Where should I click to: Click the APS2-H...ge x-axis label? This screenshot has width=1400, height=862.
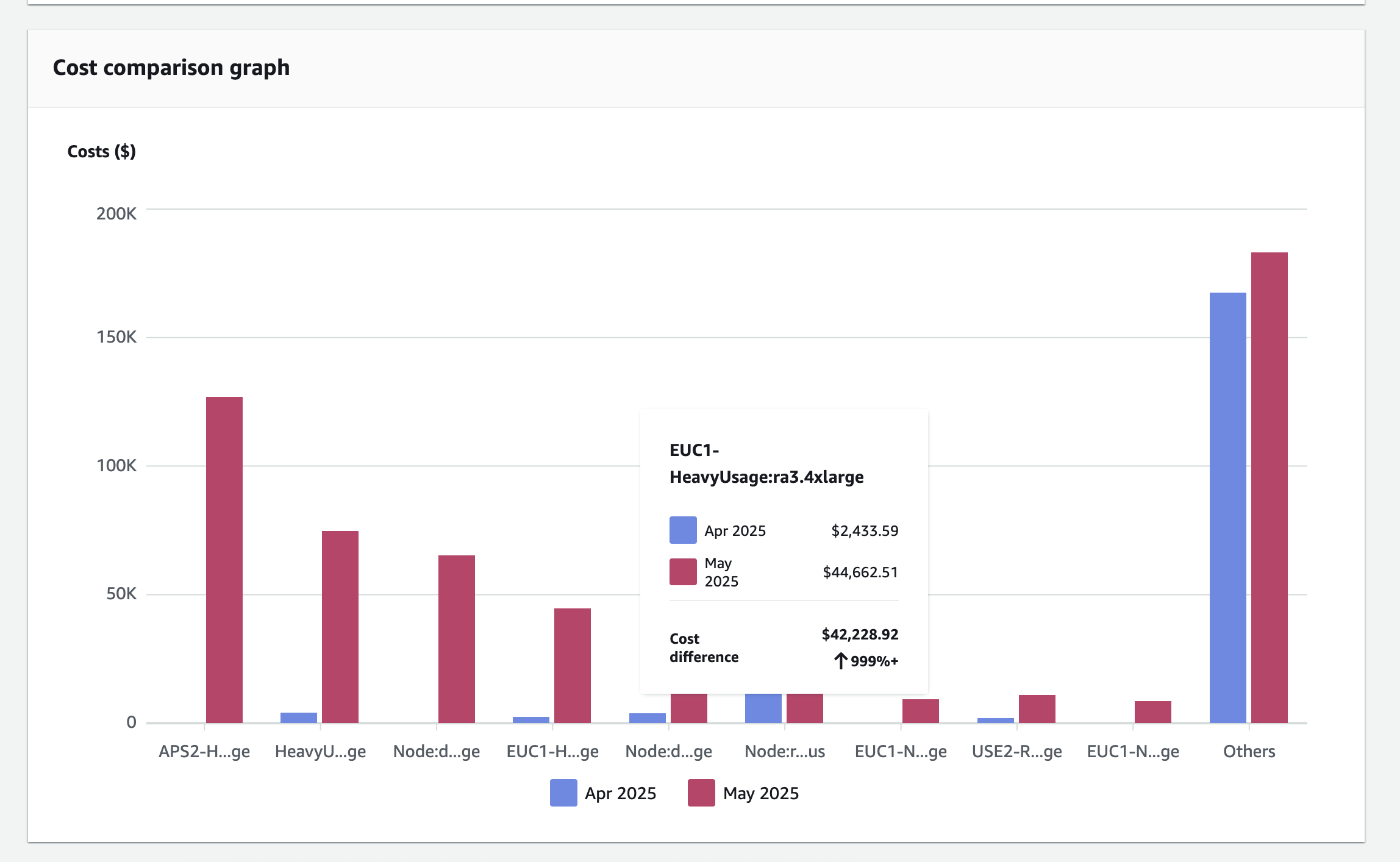pos(204,751)
